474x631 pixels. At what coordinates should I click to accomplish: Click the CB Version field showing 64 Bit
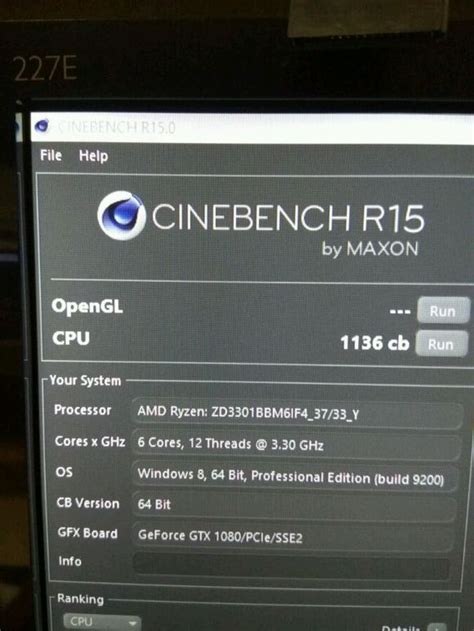294,505
